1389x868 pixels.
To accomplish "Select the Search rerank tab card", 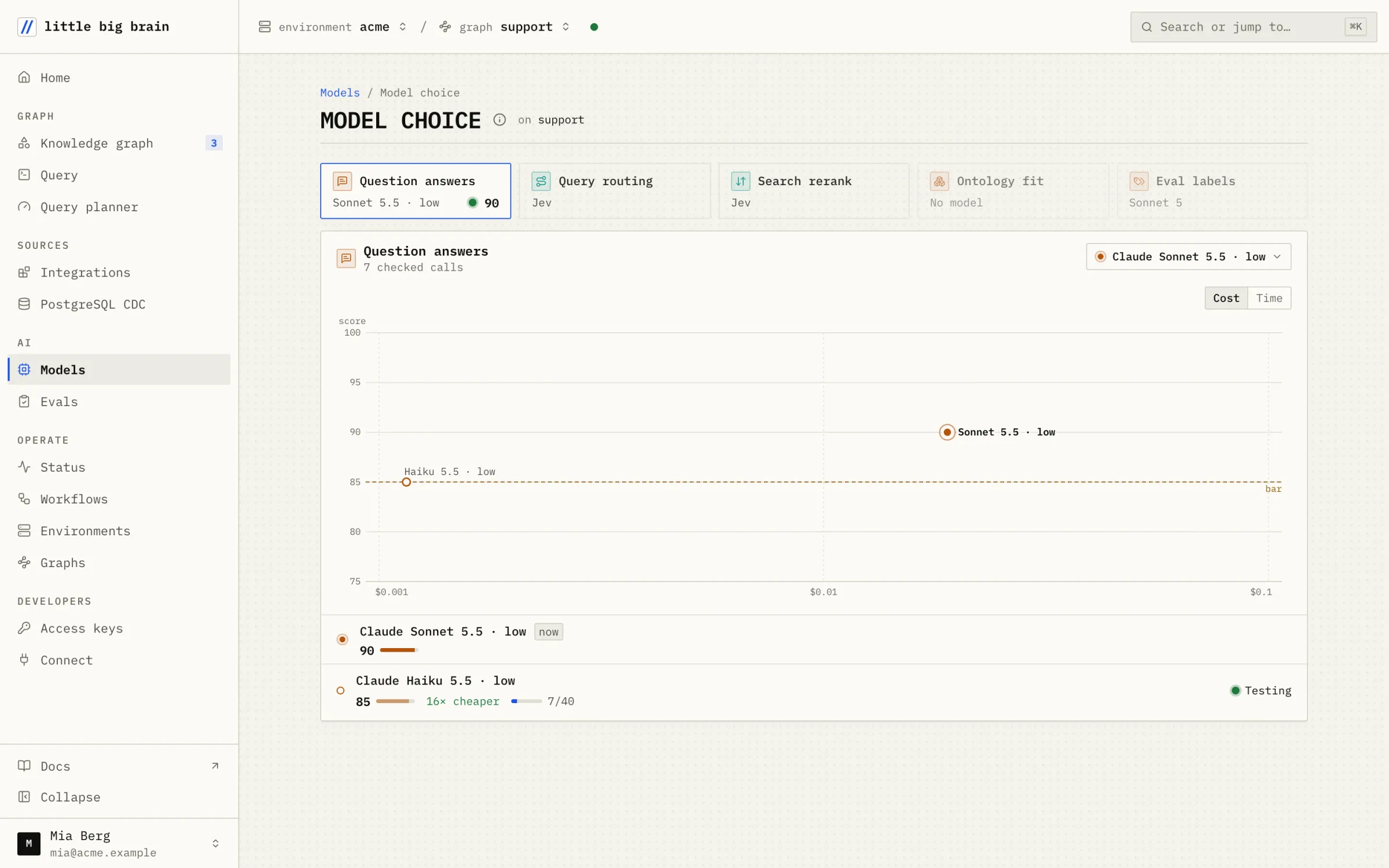I will click(x=814, y=191).
